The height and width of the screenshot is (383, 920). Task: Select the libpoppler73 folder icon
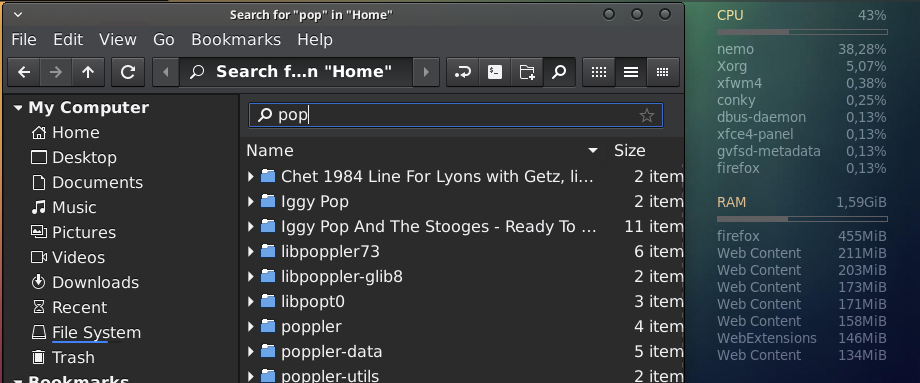click(268, 252)
